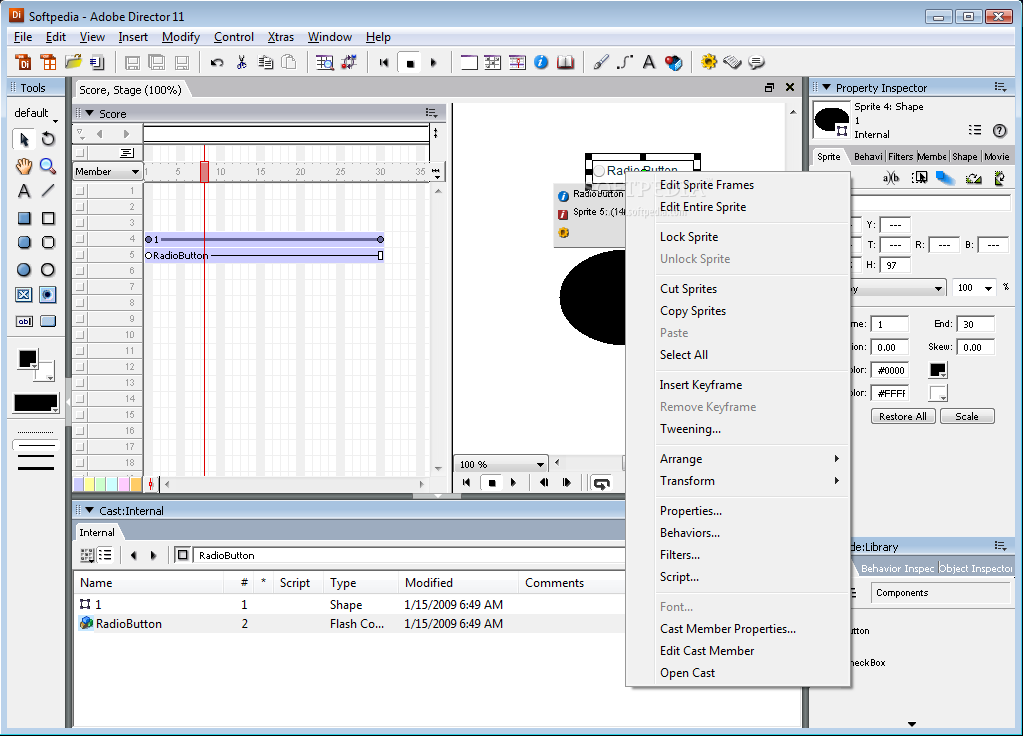Click backcolor swatch in Property Inspector
Image resolution: width=1023 pixels, height=736 pixels.
[938, 393]
